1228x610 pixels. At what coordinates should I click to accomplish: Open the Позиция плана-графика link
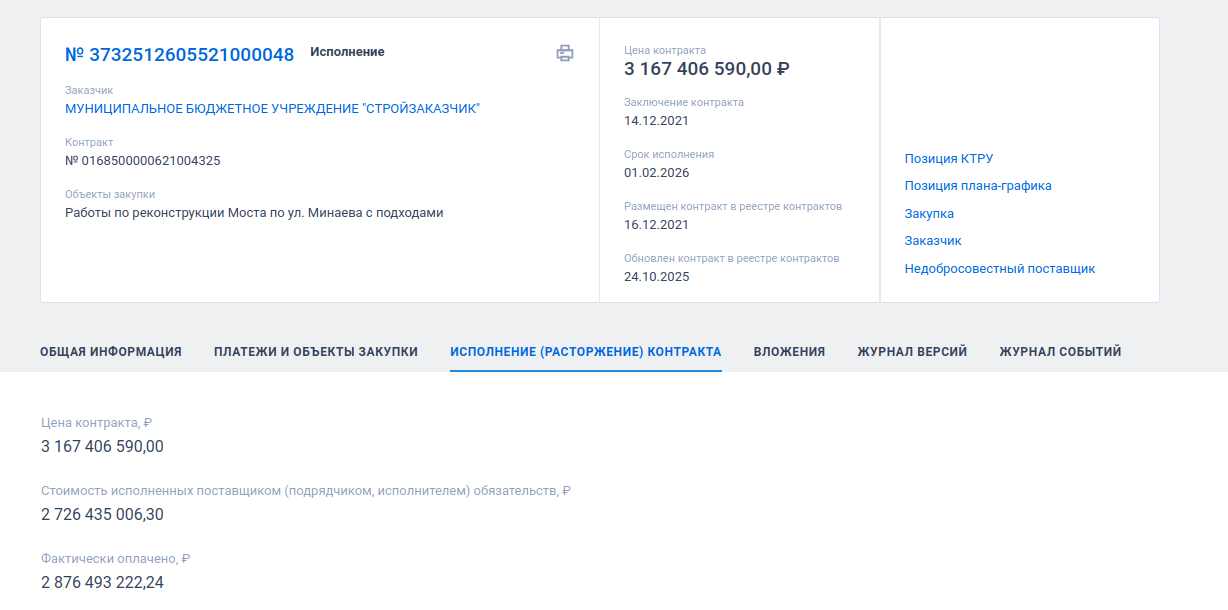tap(977, 185)
